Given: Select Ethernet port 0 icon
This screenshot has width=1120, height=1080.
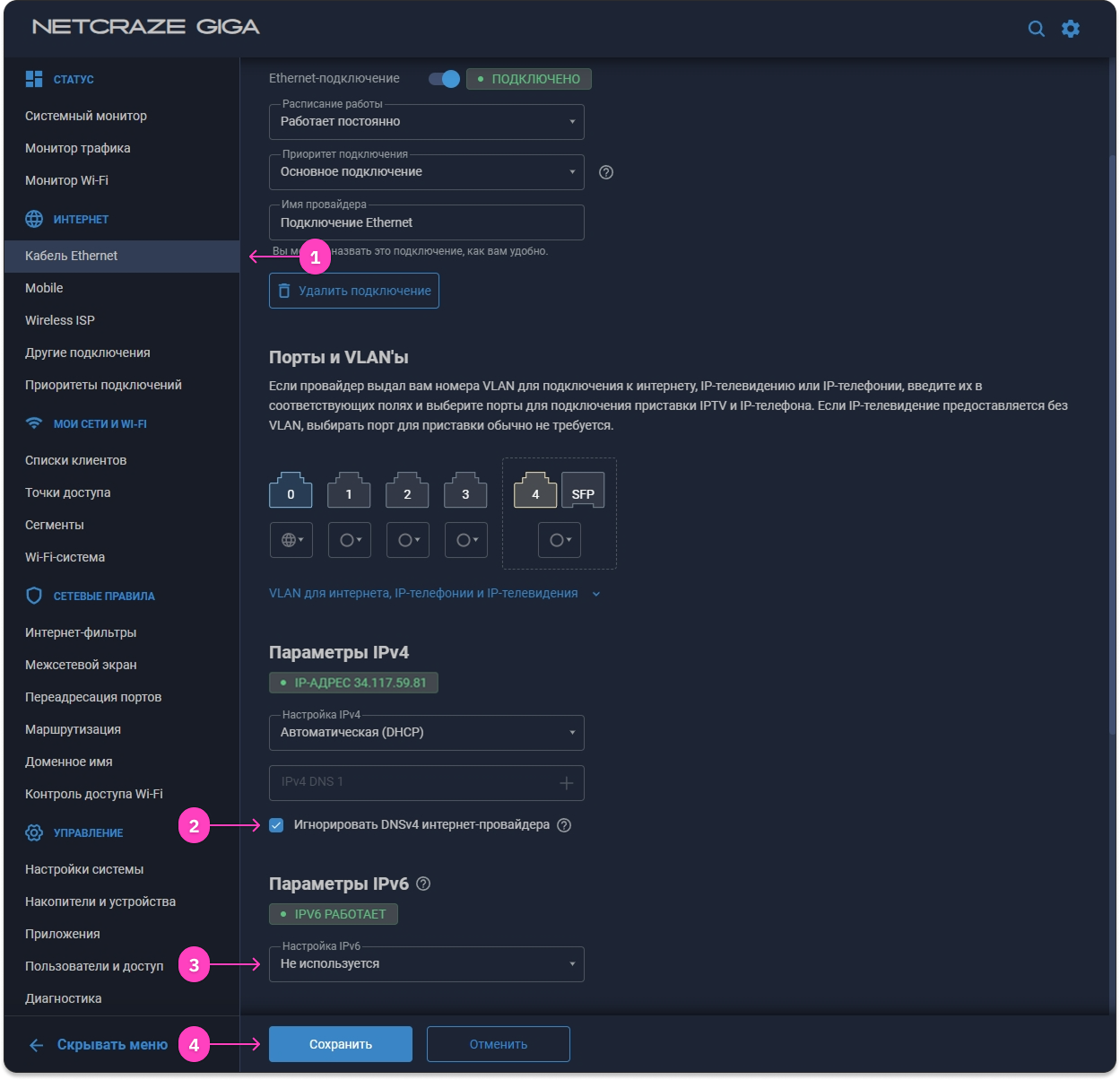Looking at the screenshot, I should [x=291, y=491].
